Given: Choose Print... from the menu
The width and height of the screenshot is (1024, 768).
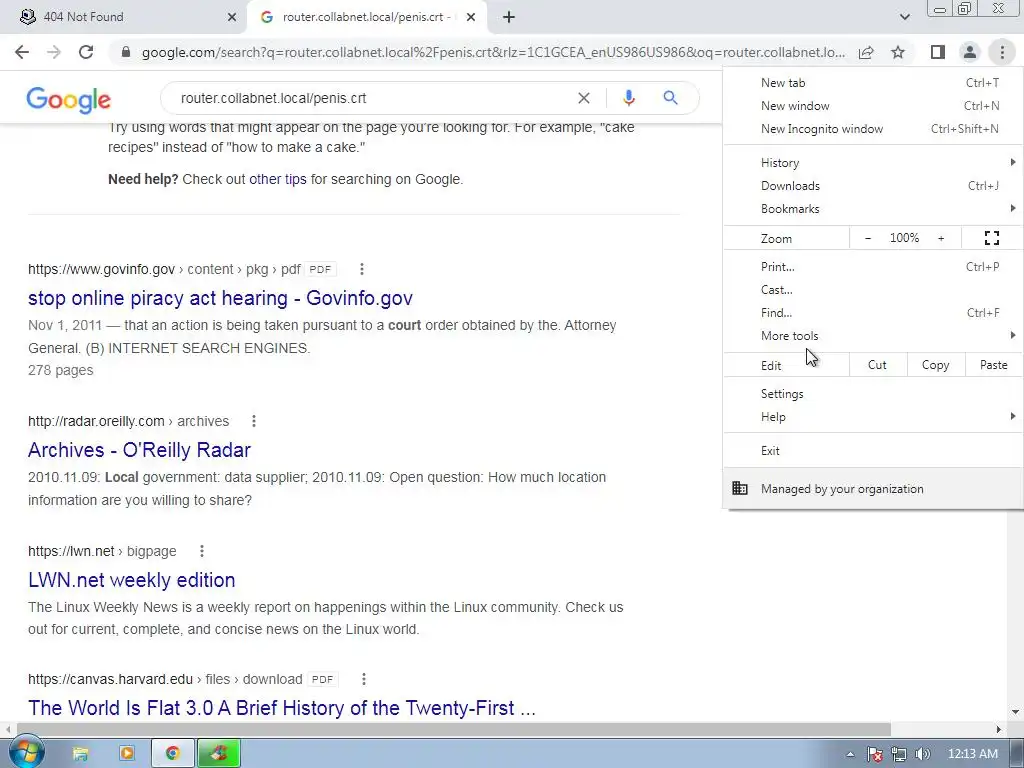Looking at the screenshot, I should (x=873, y=266).
